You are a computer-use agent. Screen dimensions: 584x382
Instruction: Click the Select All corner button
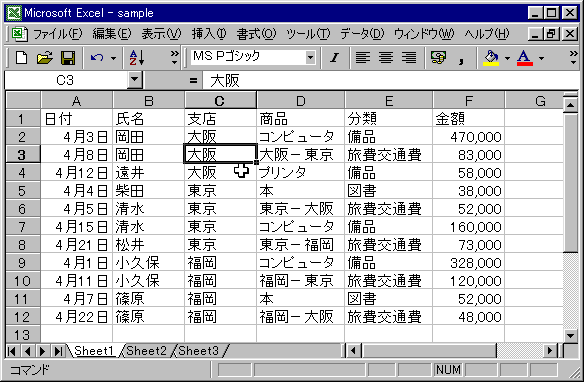point(23,101)
